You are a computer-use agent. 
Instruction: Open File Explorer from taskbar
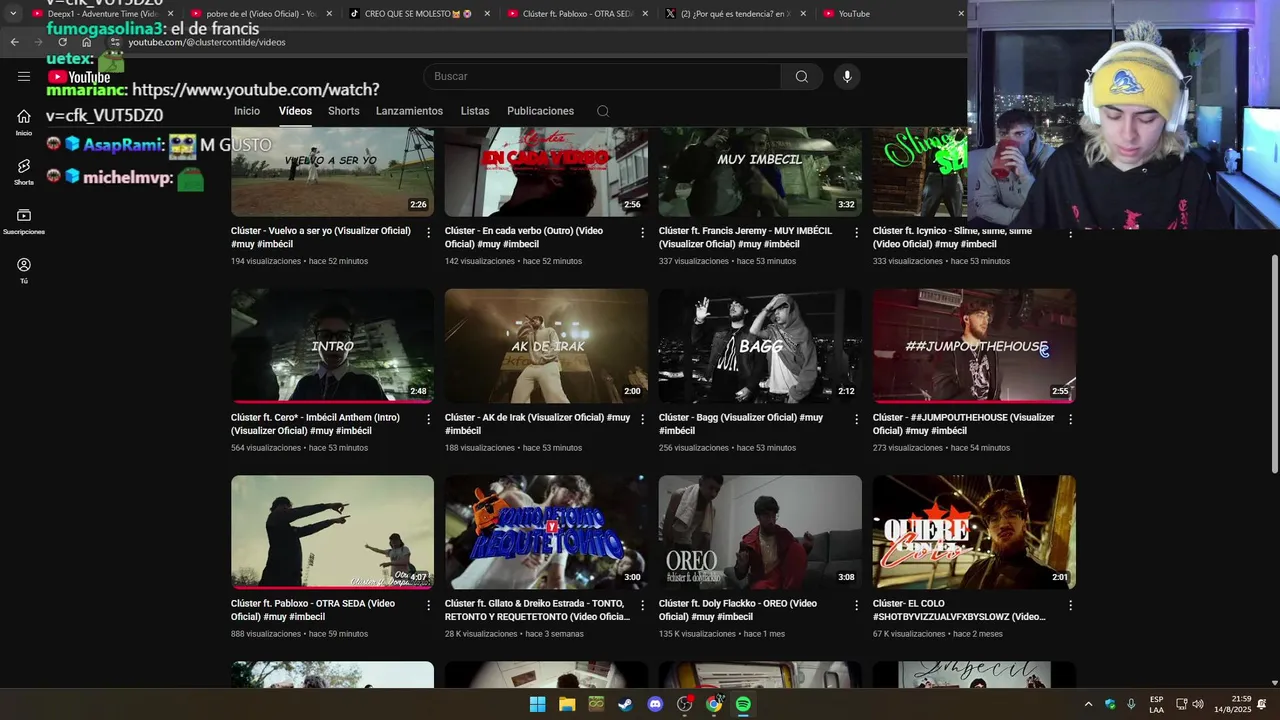coord(567,704)
